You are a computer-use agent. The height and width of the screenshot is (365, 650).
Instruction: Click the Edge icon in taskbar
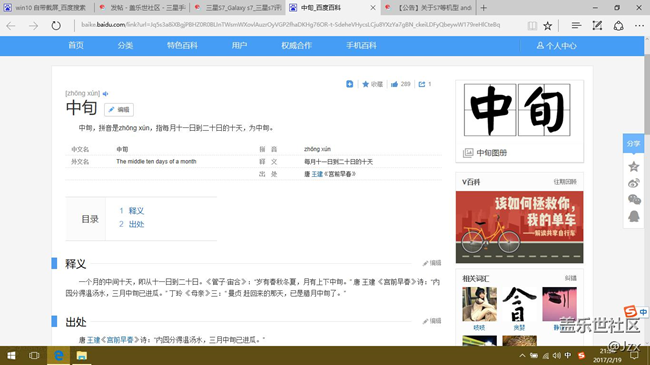point(58,356)
